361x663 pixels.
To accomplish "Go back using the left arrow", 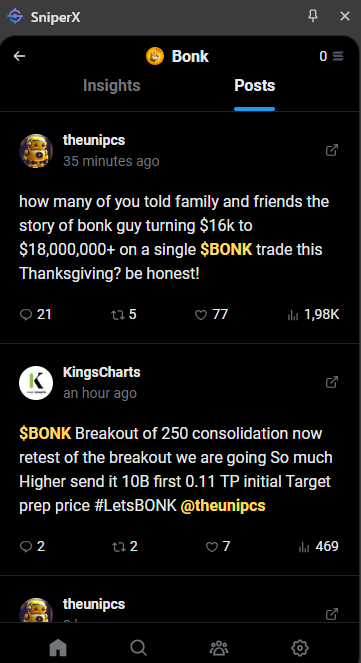I will click(19, 56).
